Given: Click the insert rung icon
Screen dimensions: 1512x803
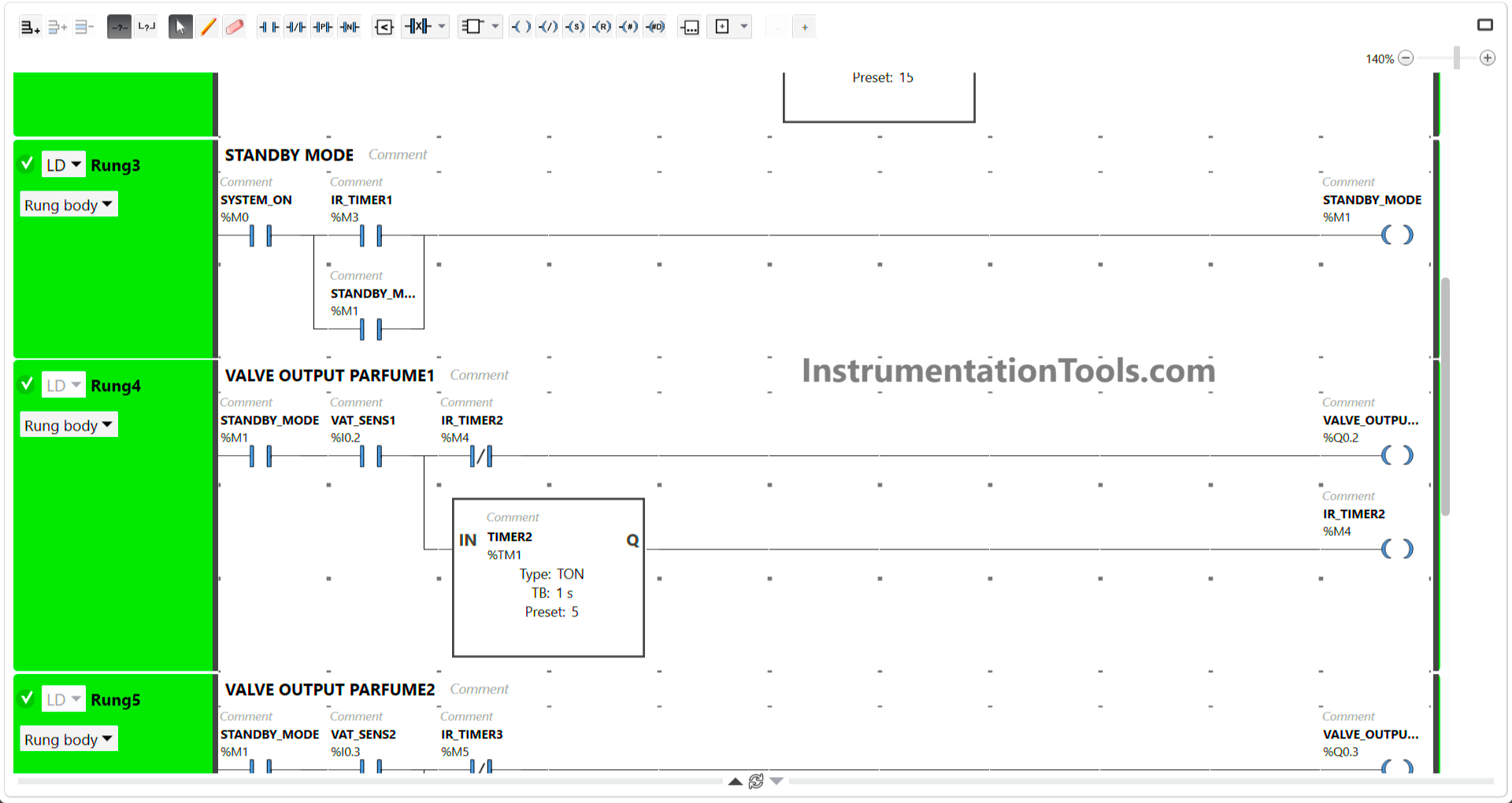Looking at the screenshot, I should [57, 28].
